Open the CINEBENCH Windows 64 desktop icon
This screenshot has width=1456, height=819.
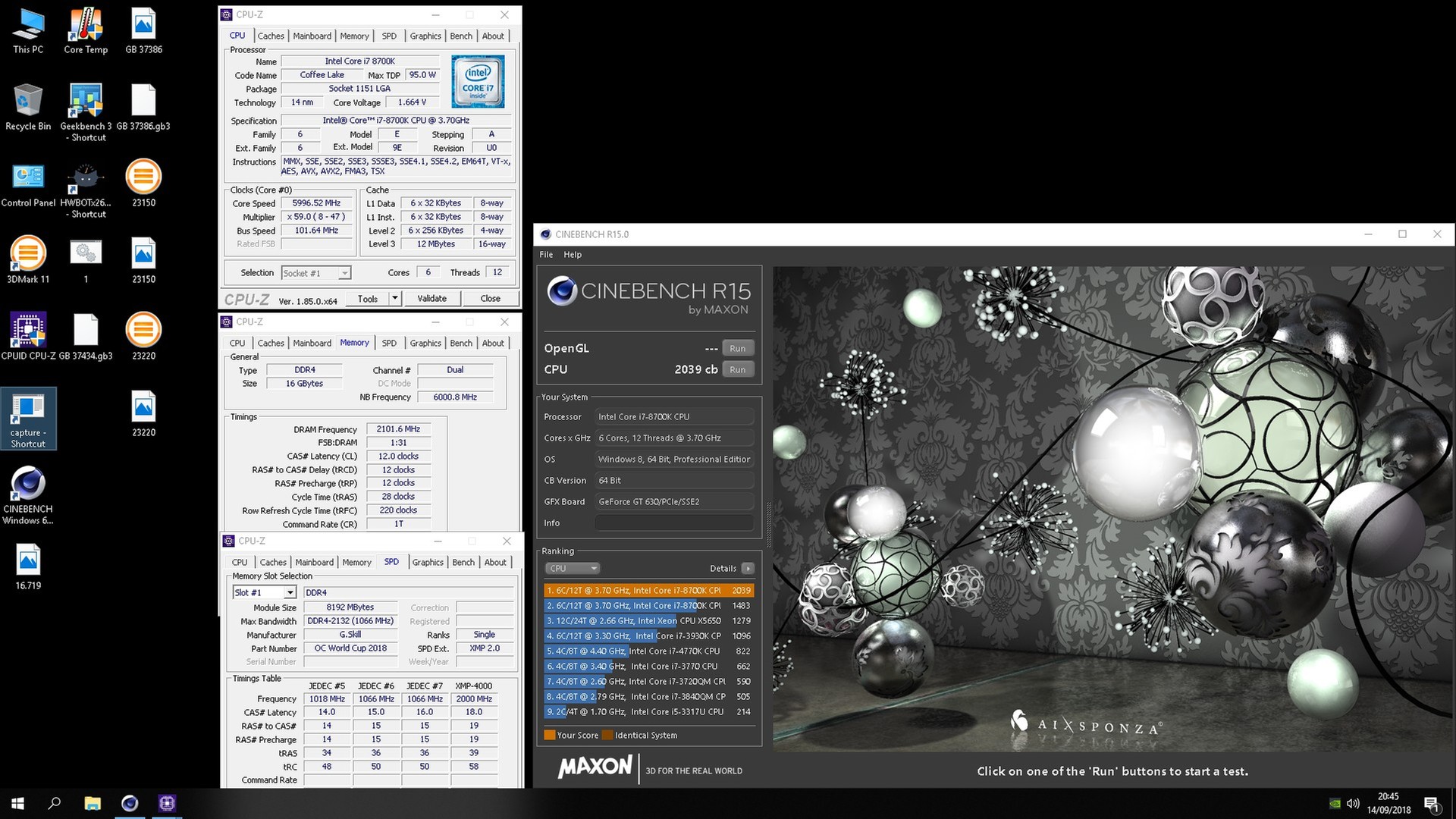(28, 495)
